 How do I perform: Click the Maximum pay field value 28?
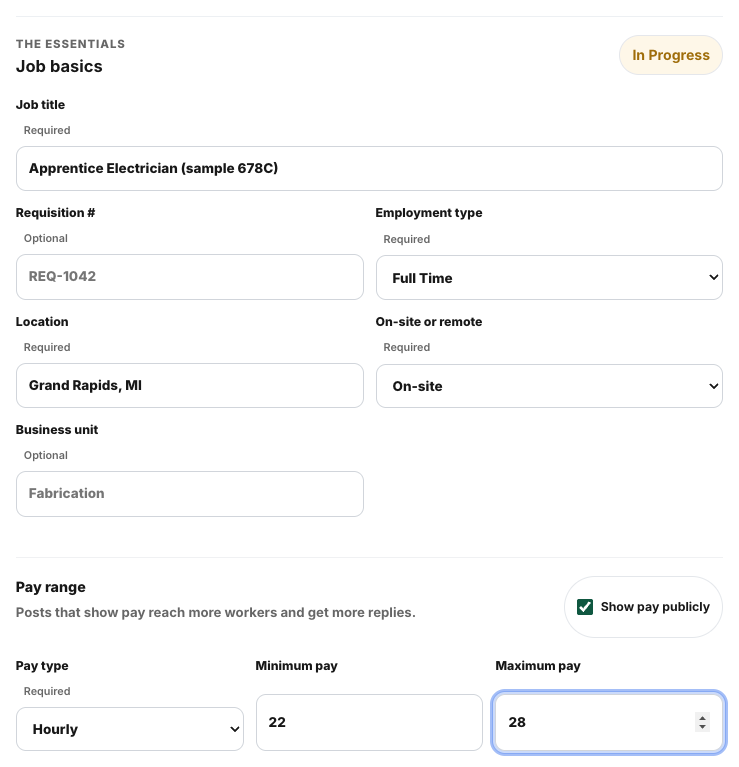(x=608, y=722)
